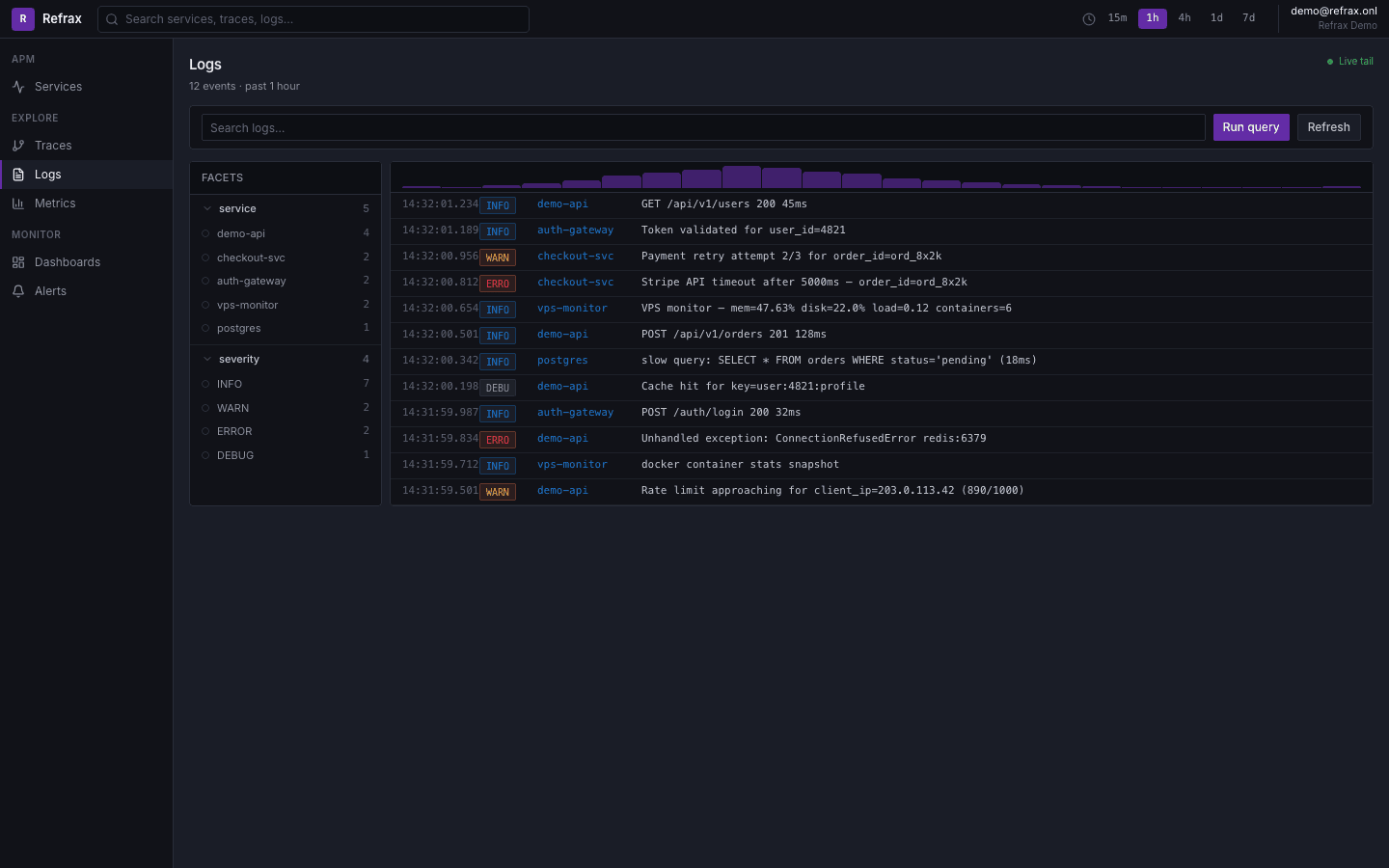Screen dimensions: 1389x868
Task: Click the clock icon beside time ranges
Action: pos(1089,19)
